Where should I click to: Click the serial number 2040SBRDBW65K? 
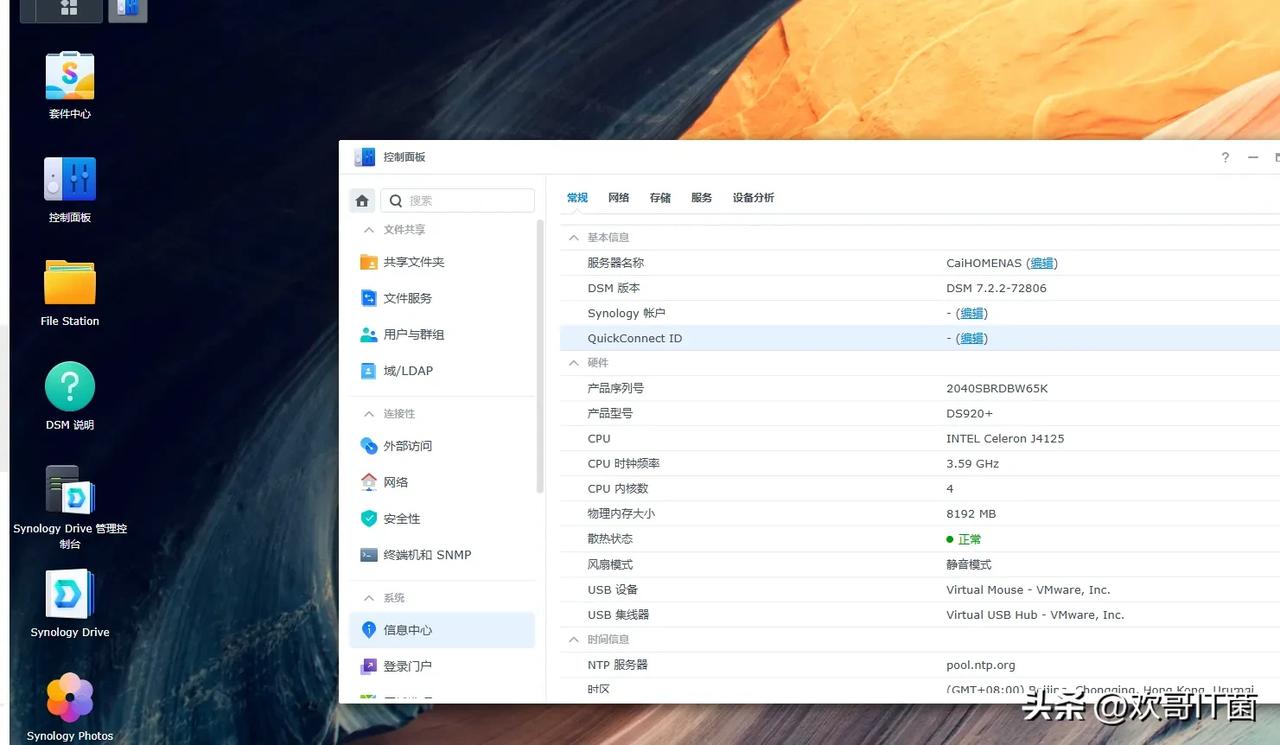pyautogui.click(x=997, y=388)
